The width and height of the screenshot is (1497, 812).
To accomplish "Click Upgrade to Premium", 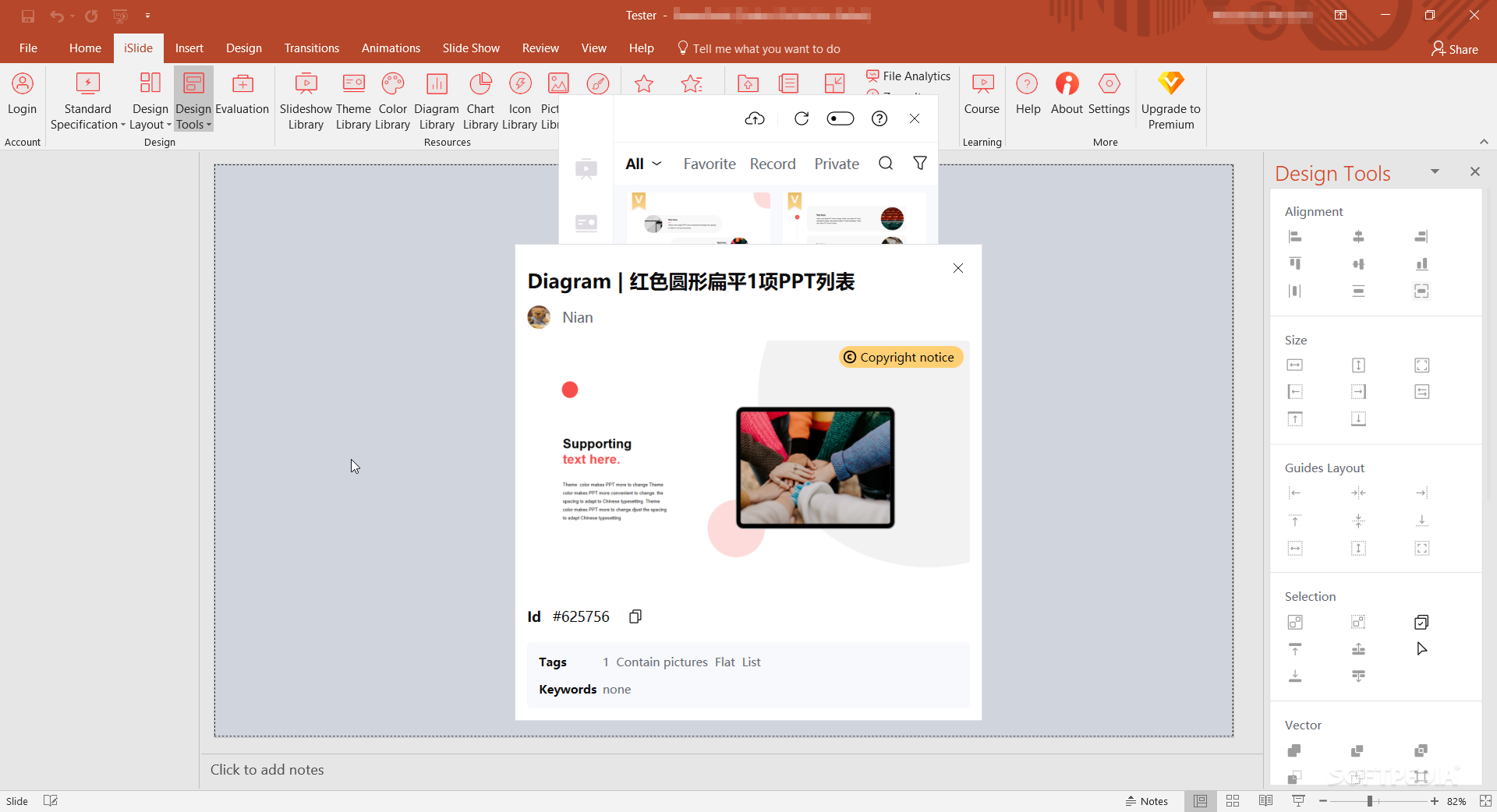I will (1170, 102).
